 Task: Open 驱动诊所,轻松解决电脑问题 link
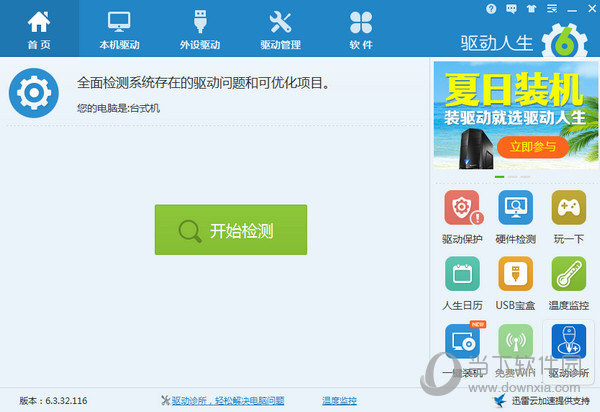(x=228, y=401)
